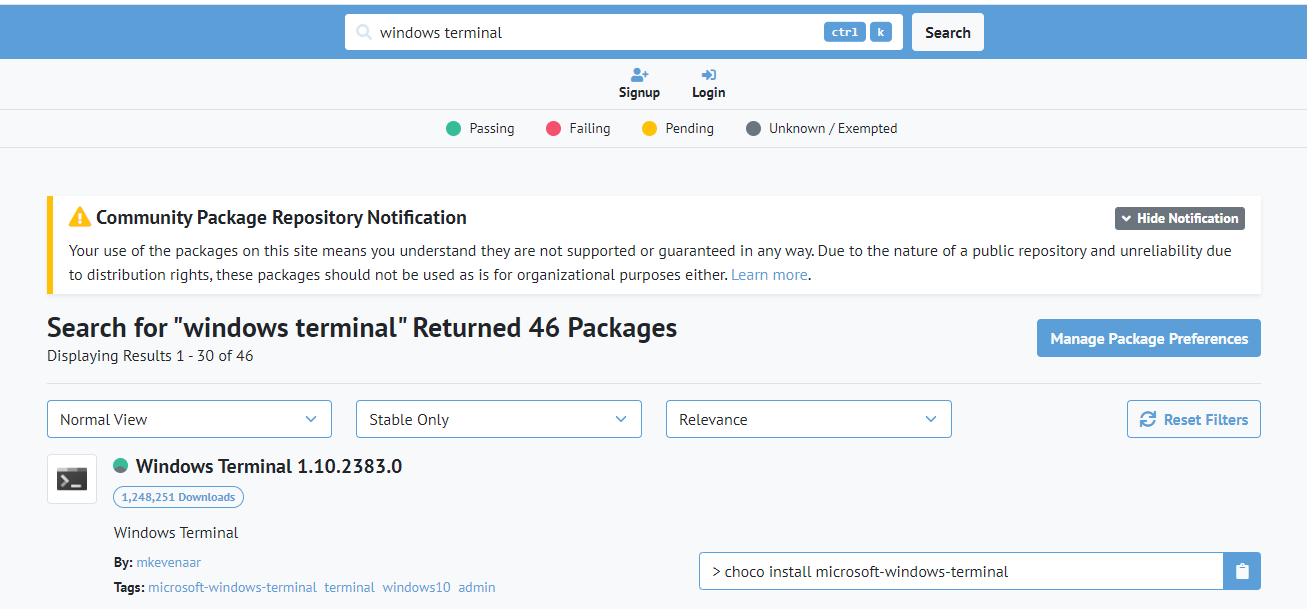Open the Normal View dropdown

pos(189,419)
